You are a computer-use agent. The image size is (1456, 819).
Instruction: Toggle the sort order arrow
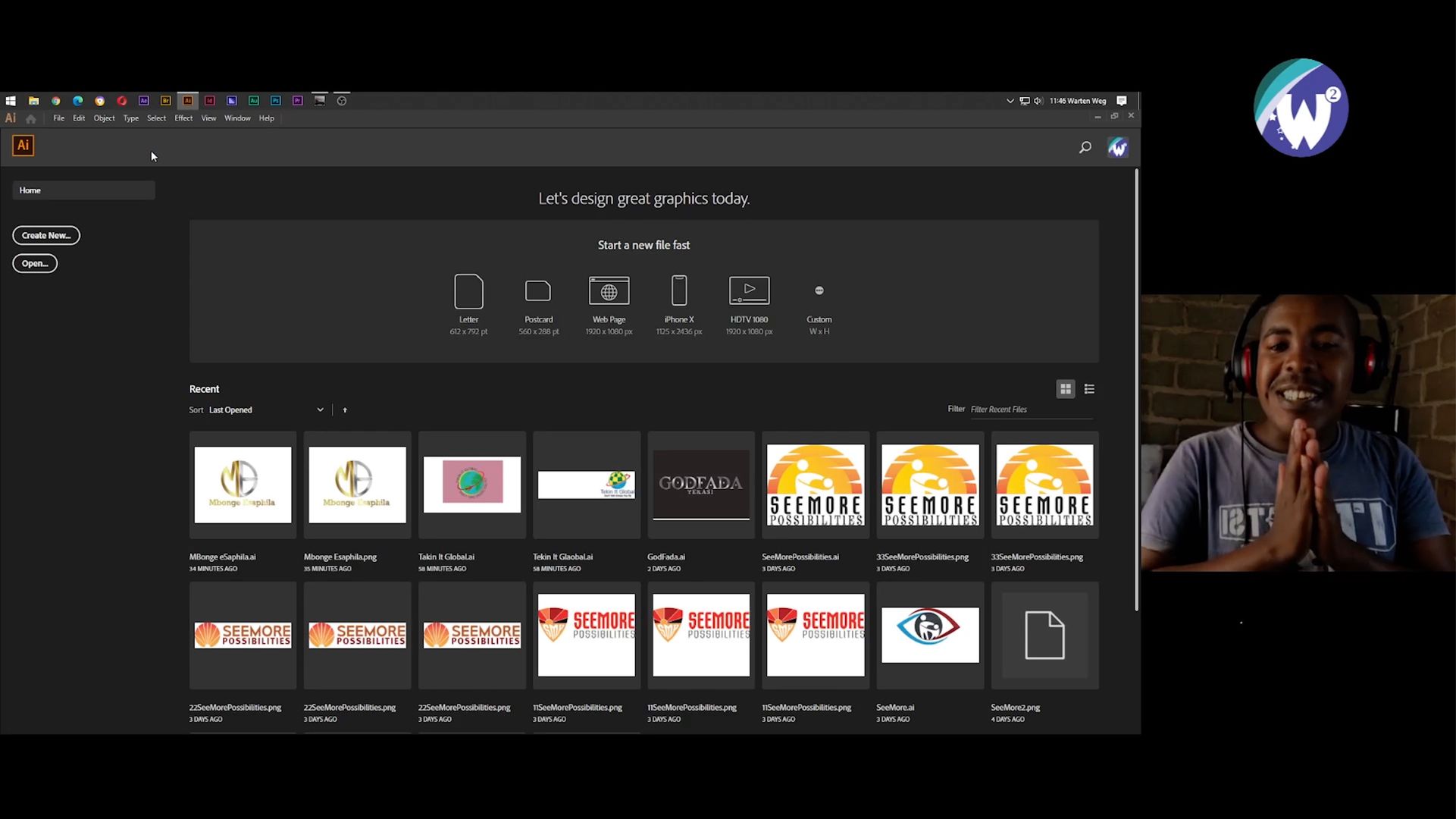pos(345,410)
